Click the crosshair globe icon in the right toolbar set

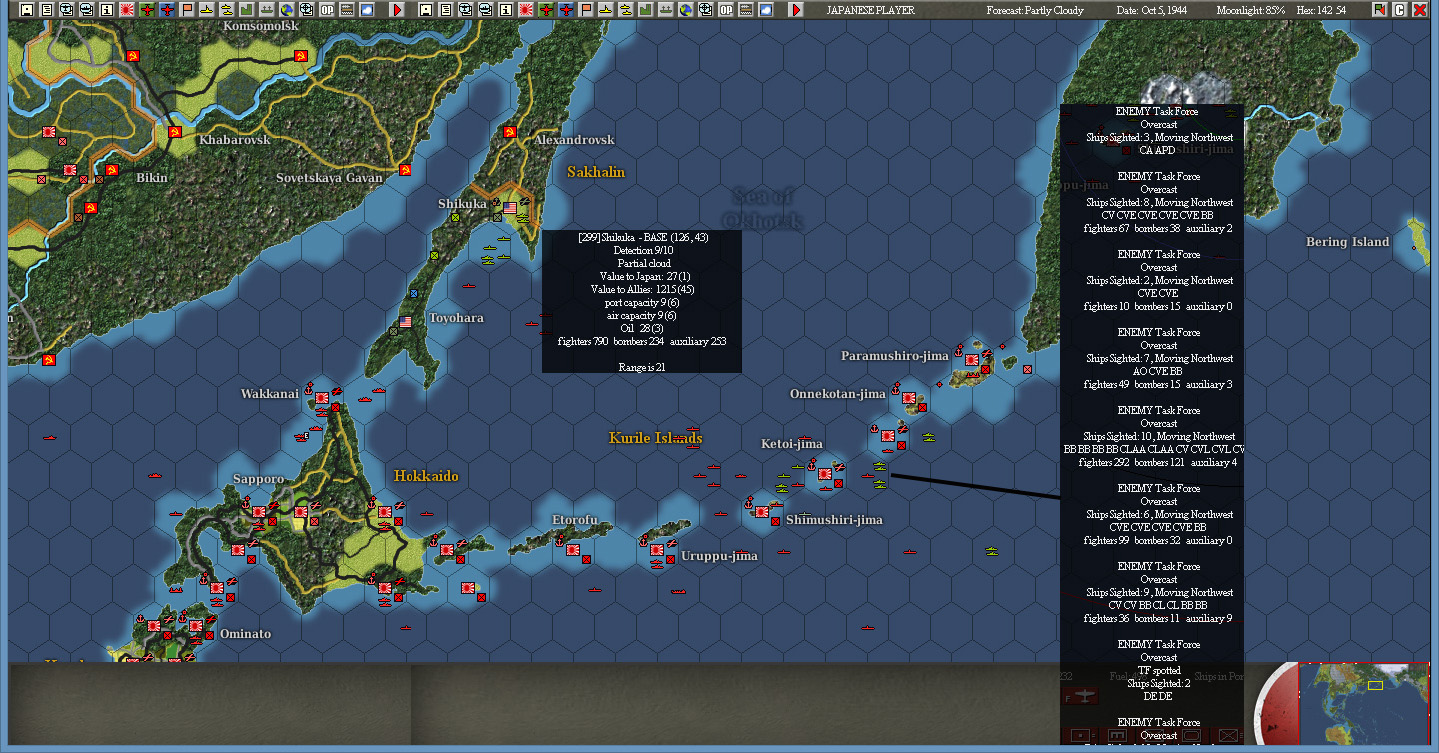point(706,10)
